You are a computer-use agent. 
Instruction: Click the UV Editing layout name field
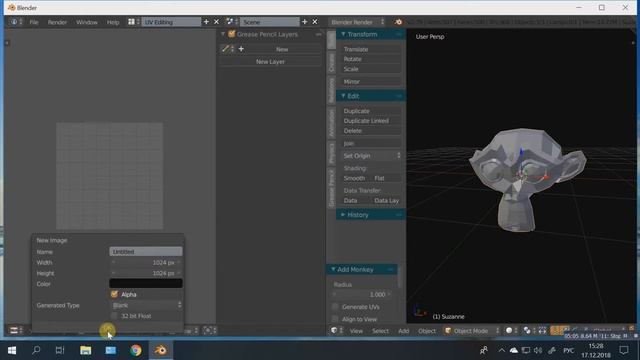(171, 22)
